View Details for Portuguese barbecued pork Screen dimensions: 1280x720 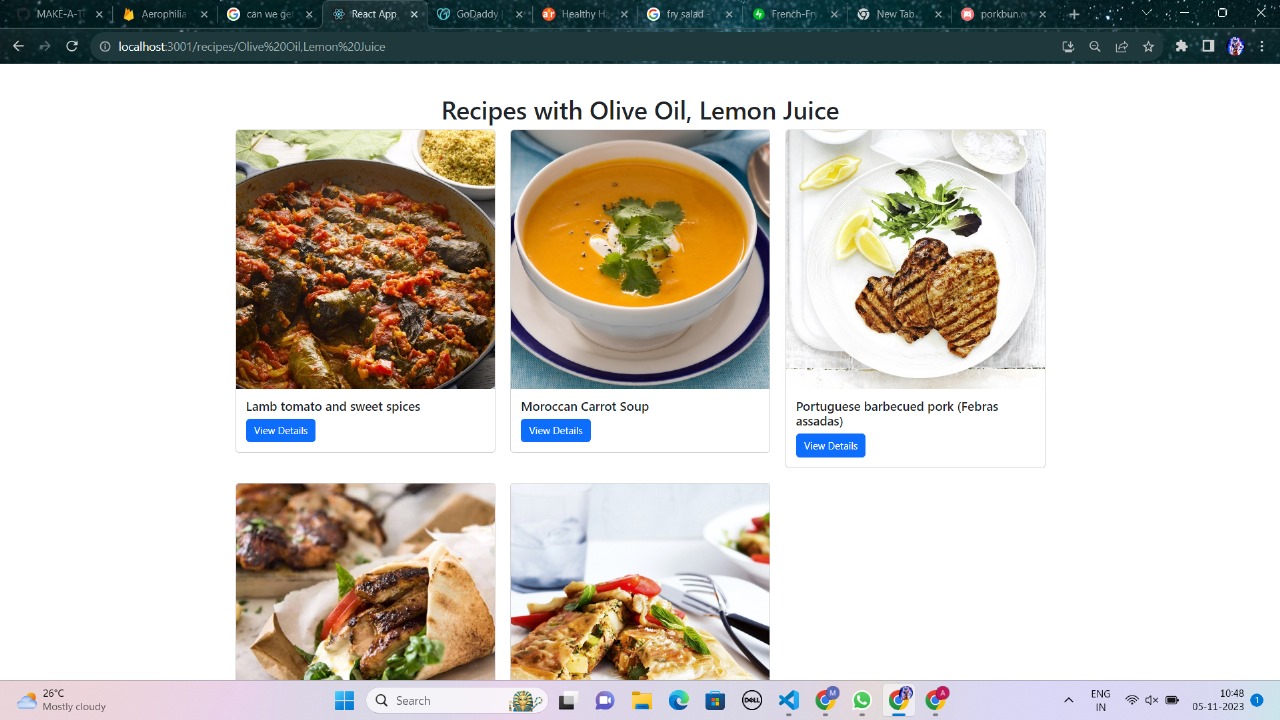point(831,446)
